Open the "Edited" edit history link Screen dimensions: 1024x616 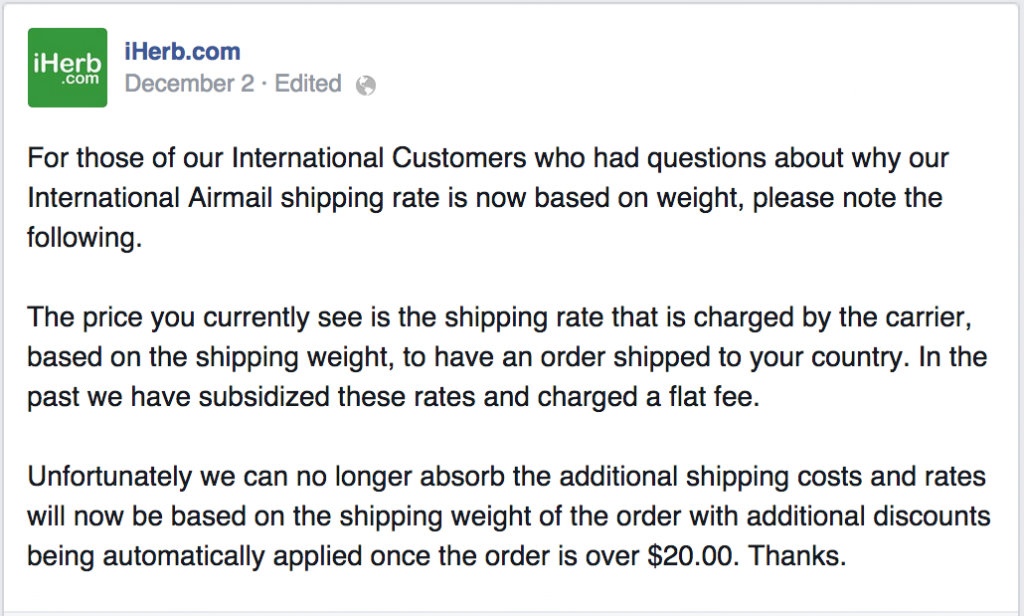[x=308, y=84]
